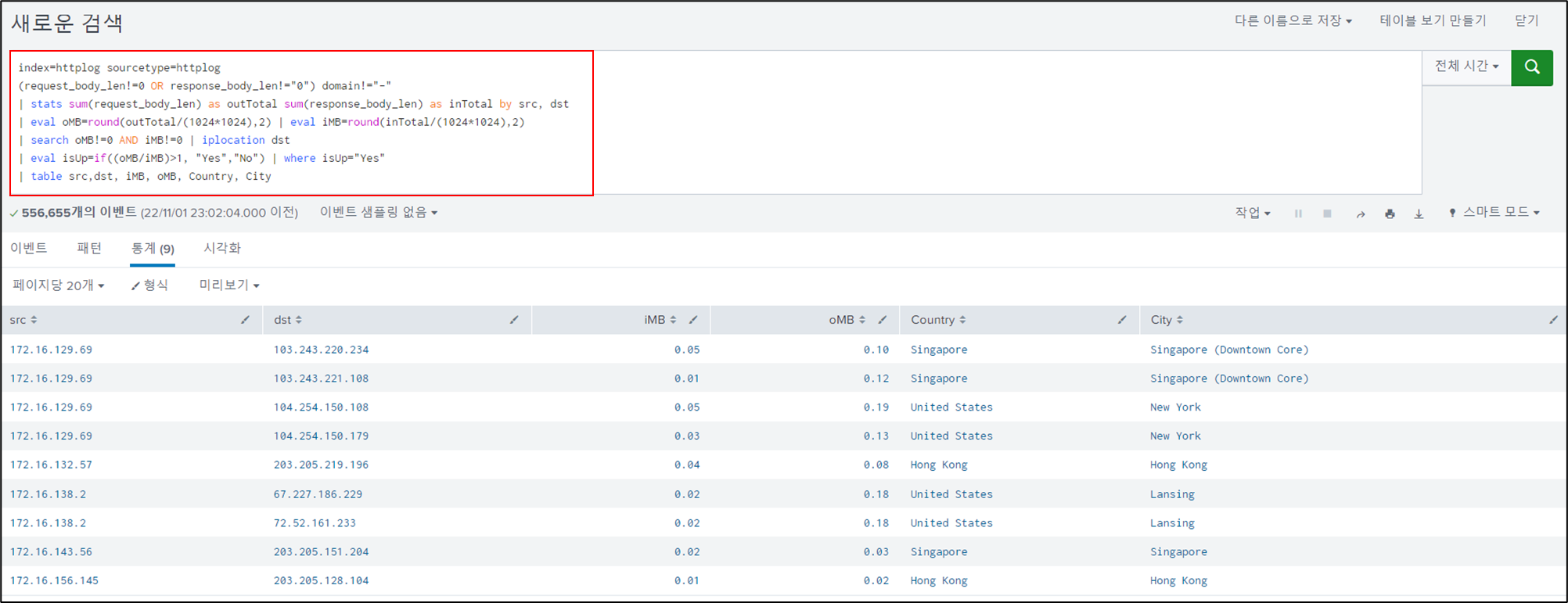This screenshot has height=603, width=1568.
Task: Share the search job with arrow icon
Action: point(1361,214)
